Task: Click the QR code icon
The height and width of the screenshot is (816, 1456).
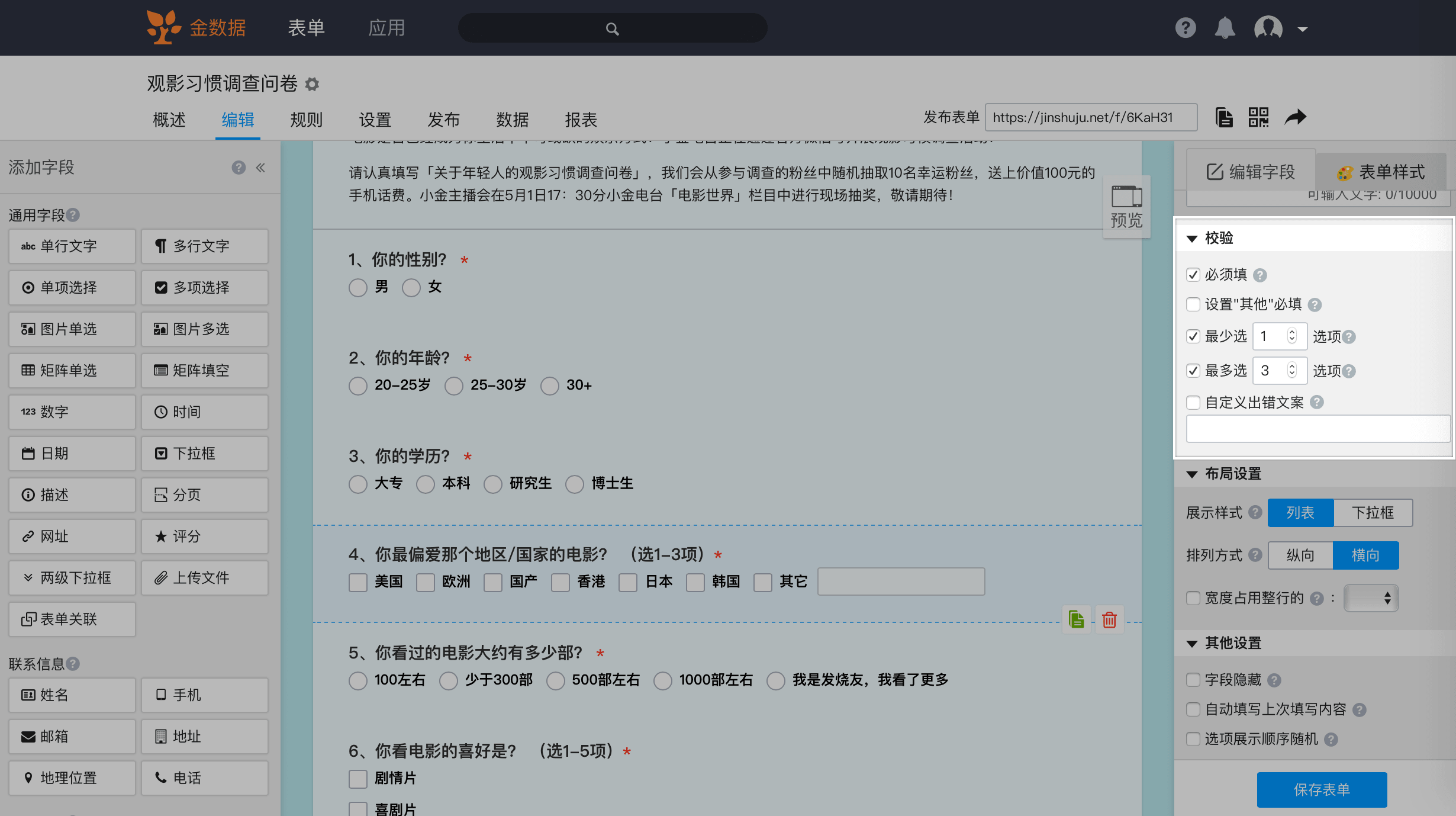Action: [x=1258, y=117]
